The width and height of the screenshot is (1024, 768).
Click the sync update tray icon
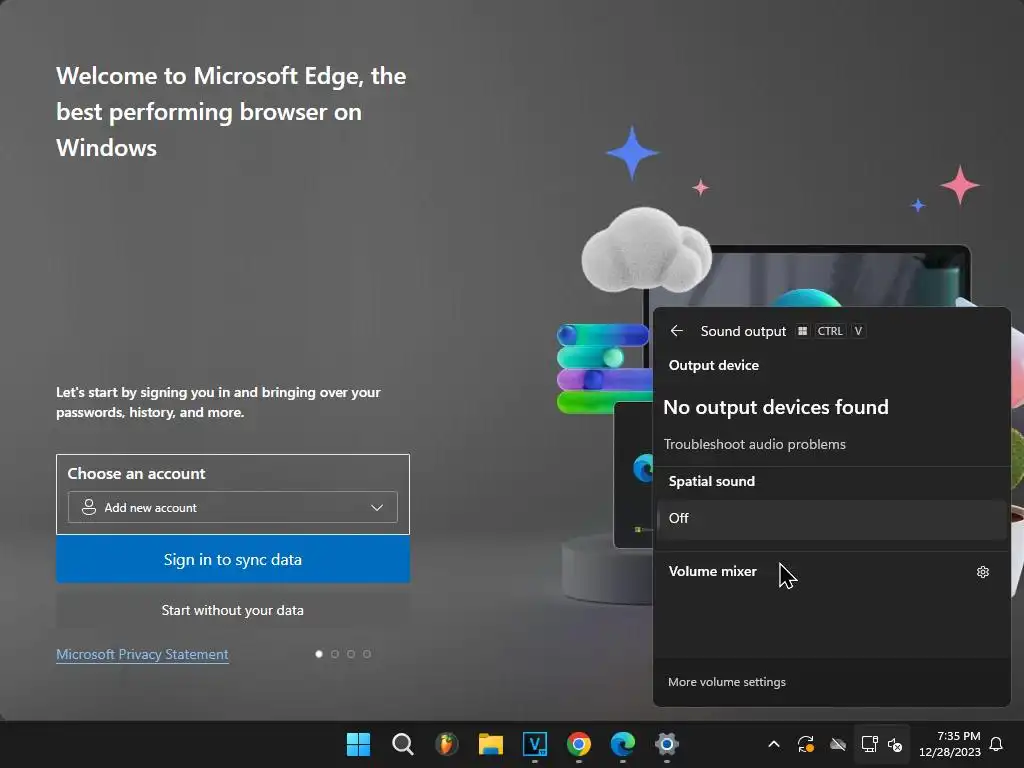tap(806, 744)
